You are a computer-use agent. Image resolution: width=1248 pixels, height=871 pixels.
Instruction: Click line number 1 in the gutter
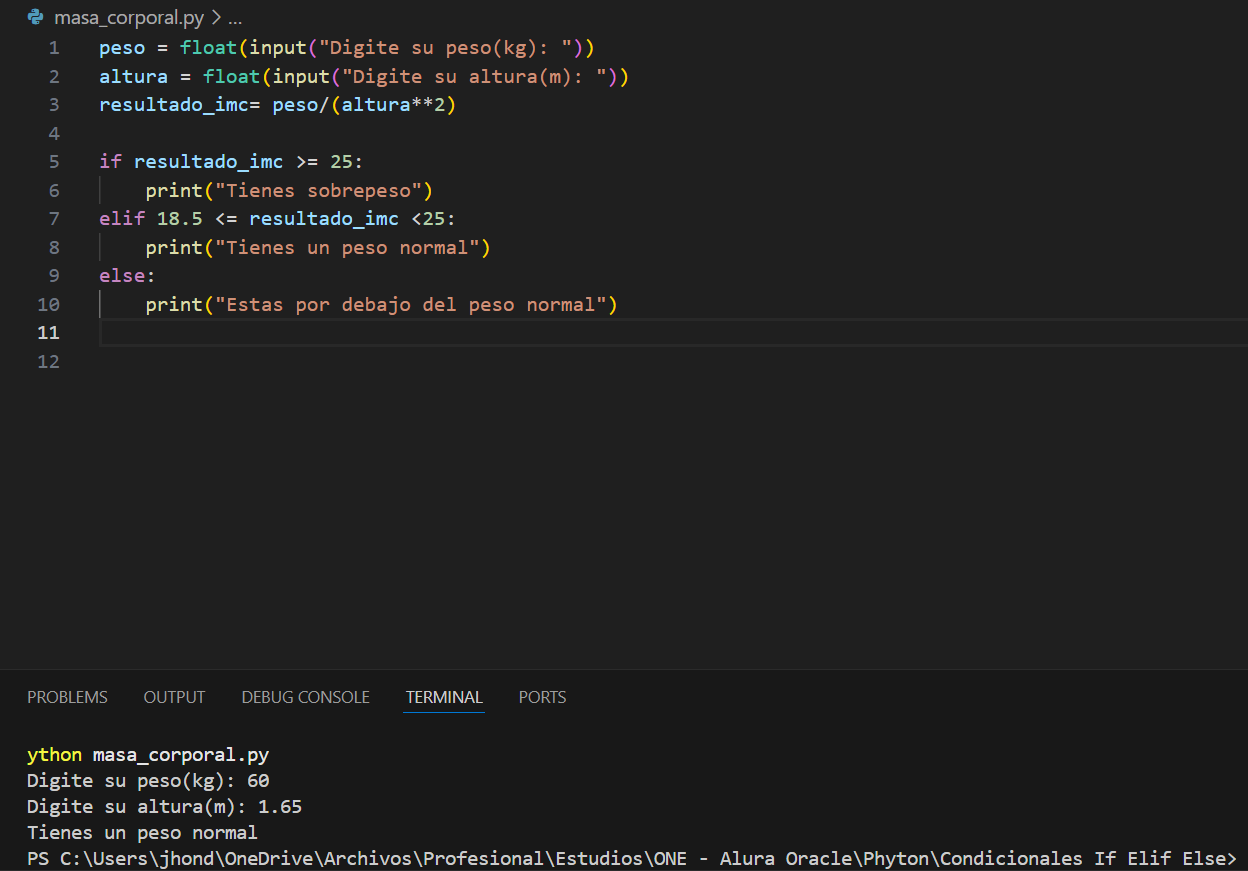53,48
